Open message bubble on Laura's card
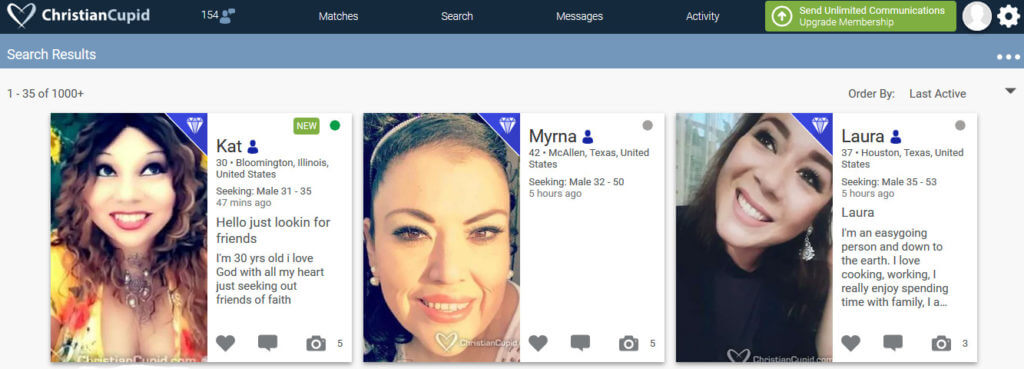Screen dimensions: 1024x369 coord(893,343)
